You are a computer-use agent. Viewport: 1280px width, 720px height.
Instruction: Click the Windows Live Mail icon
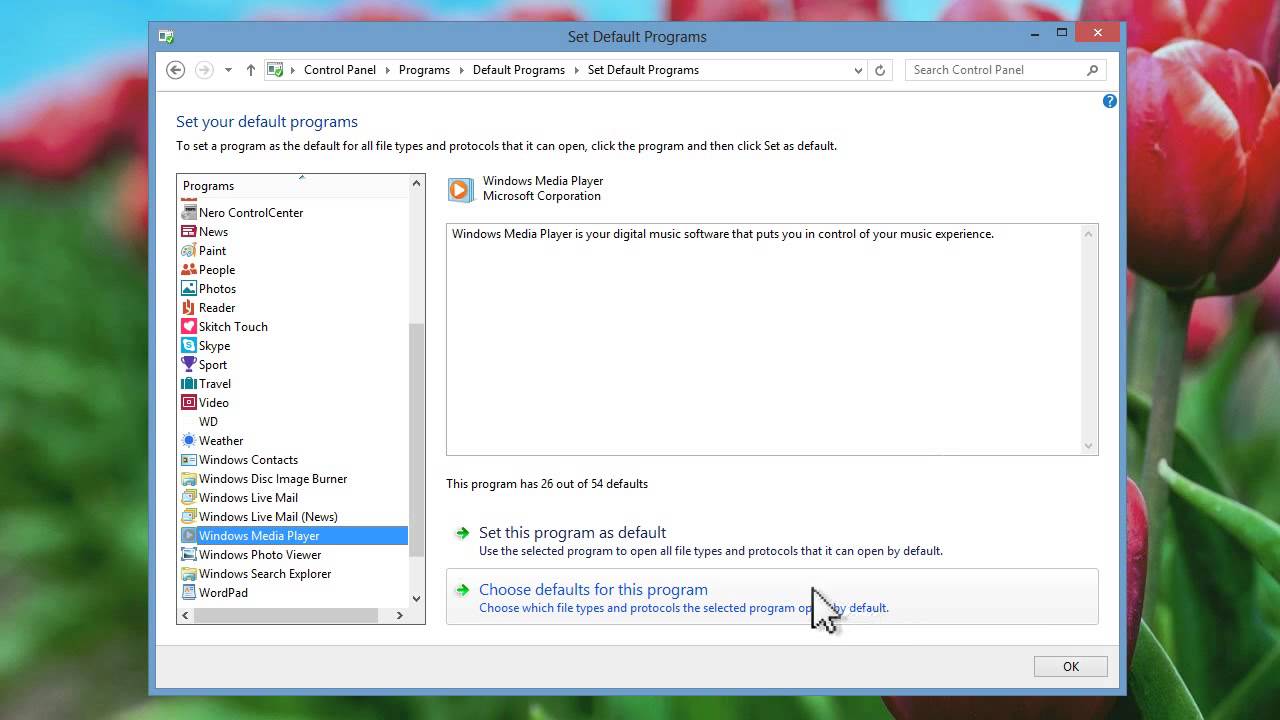point(189,497)
